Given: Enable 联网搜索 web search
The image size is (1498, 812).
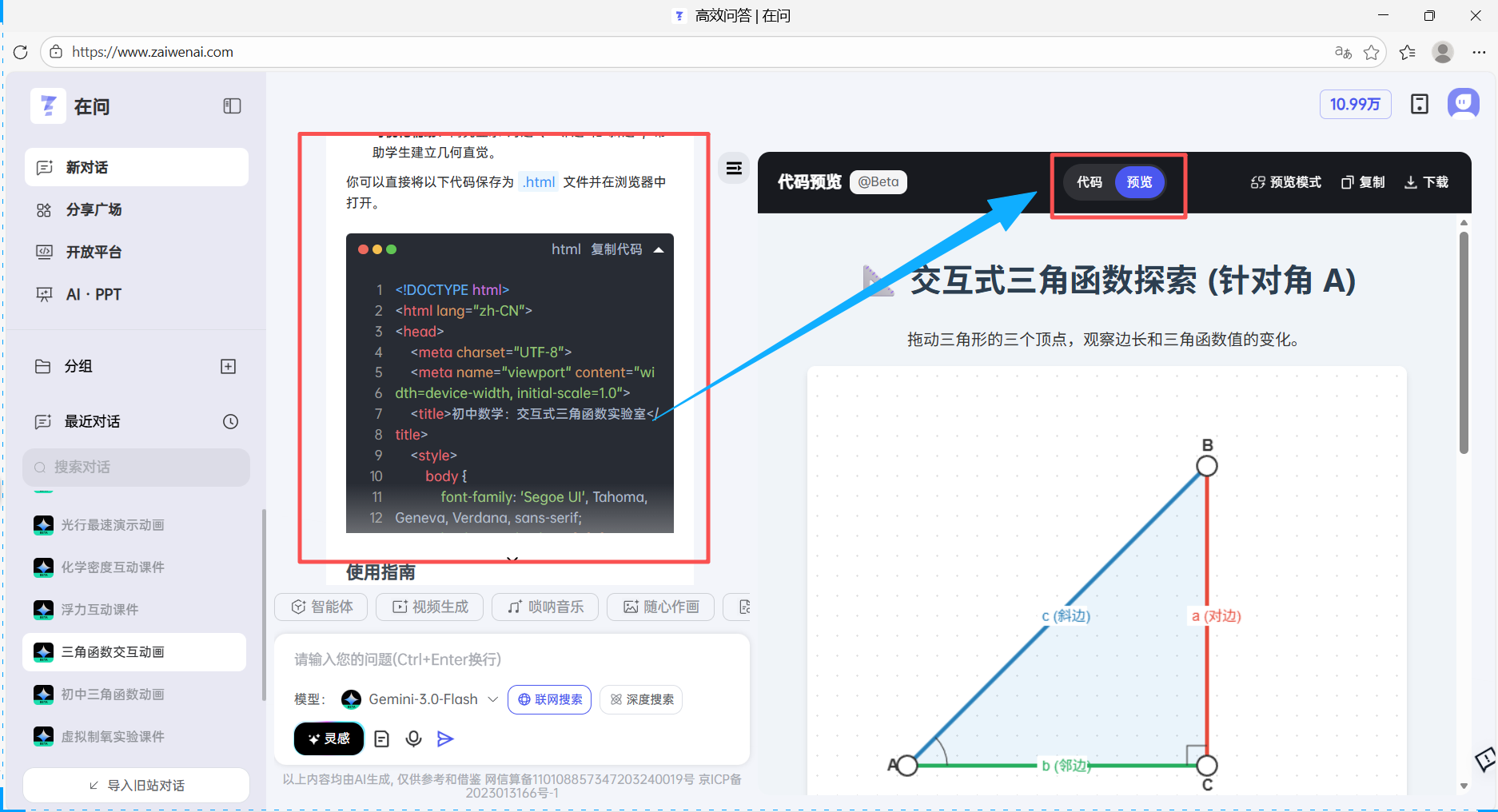Looking at the screenshot, I should 549,699.
